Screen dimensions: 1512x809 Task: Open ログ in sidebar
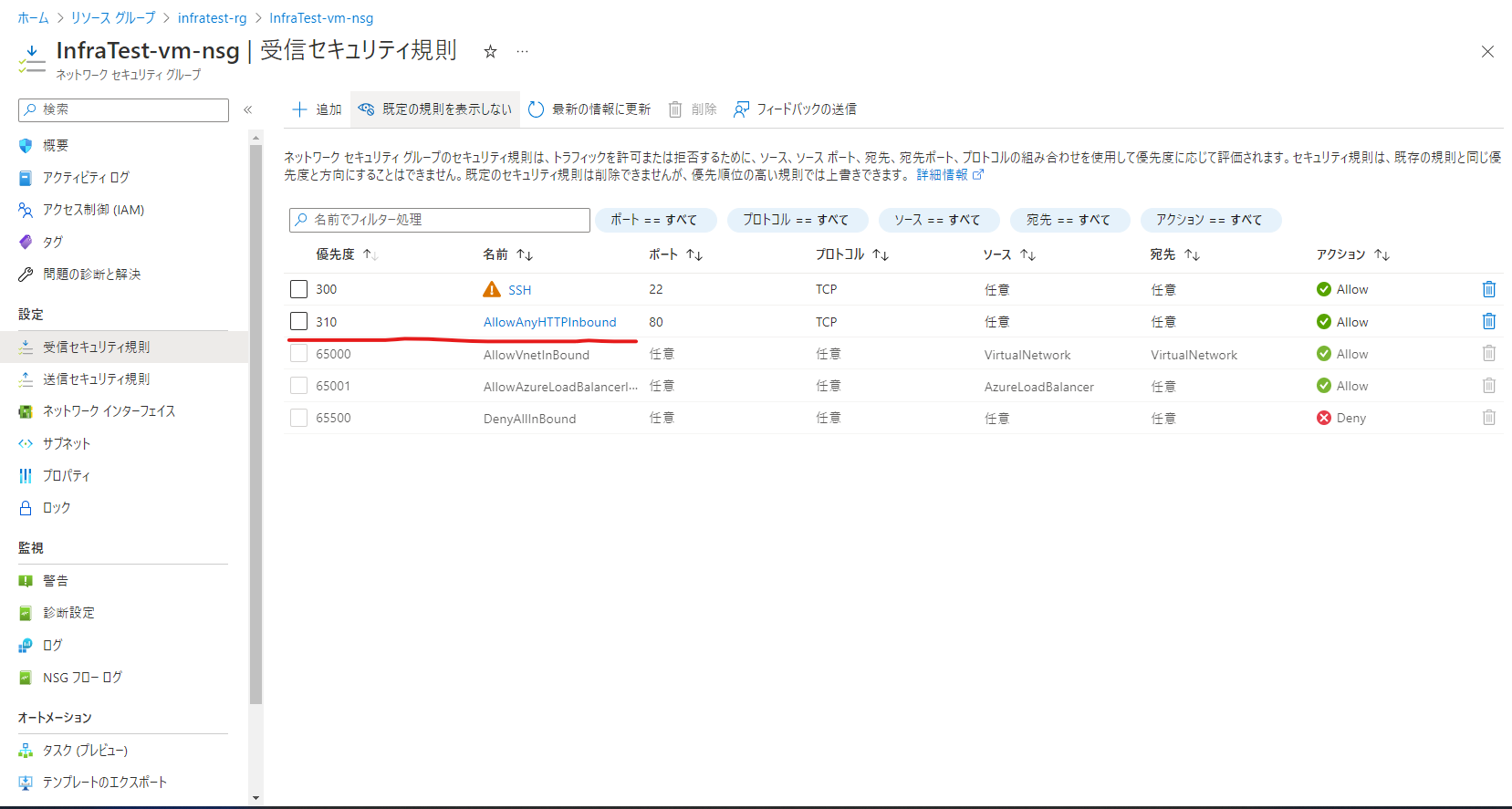tap(52, 645)
